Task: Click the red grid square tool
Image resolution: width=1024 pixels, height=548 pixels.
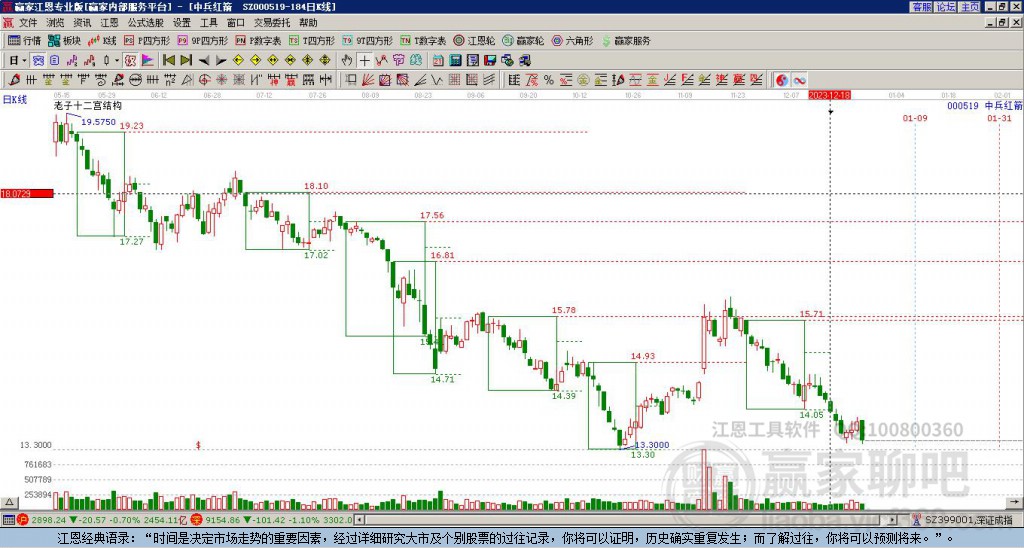Action: point(455,80)
